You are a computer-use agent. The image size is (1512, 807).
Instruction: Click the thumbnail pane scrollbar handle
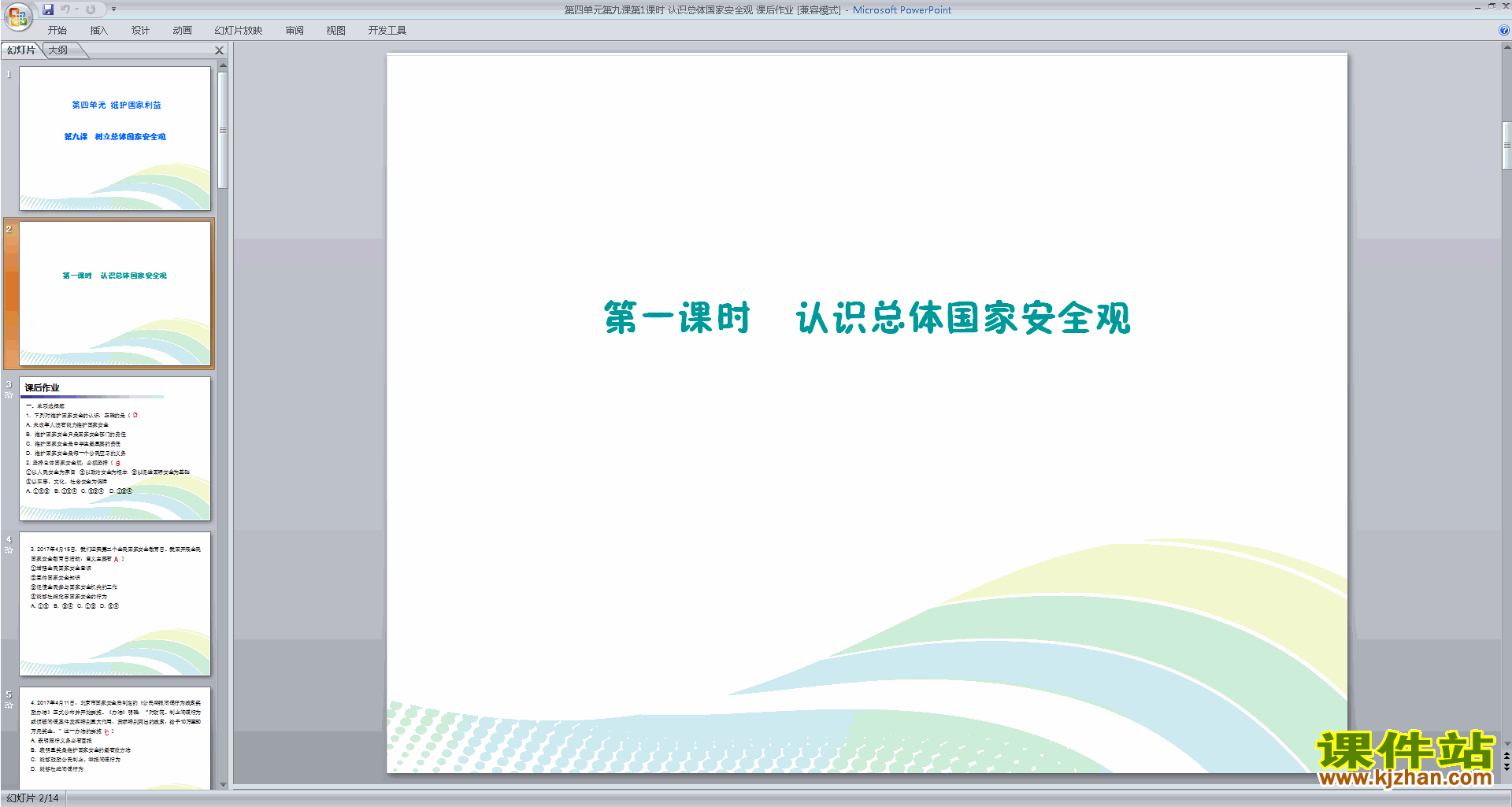coord(223,130)
